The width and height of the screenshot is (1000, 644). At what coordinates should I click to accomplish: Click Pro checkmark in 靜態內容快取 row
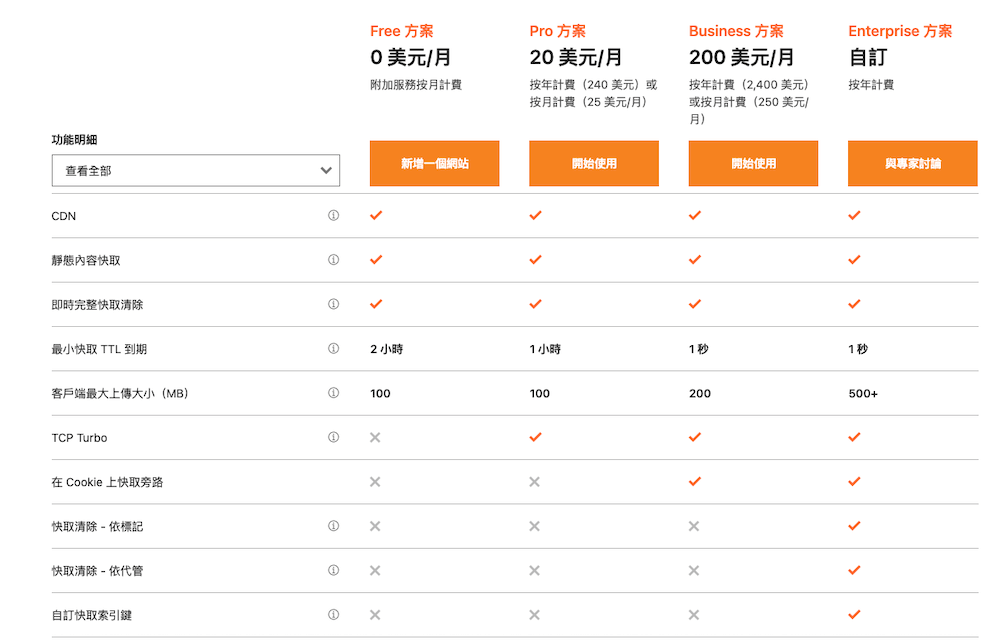tap(536, 260)
